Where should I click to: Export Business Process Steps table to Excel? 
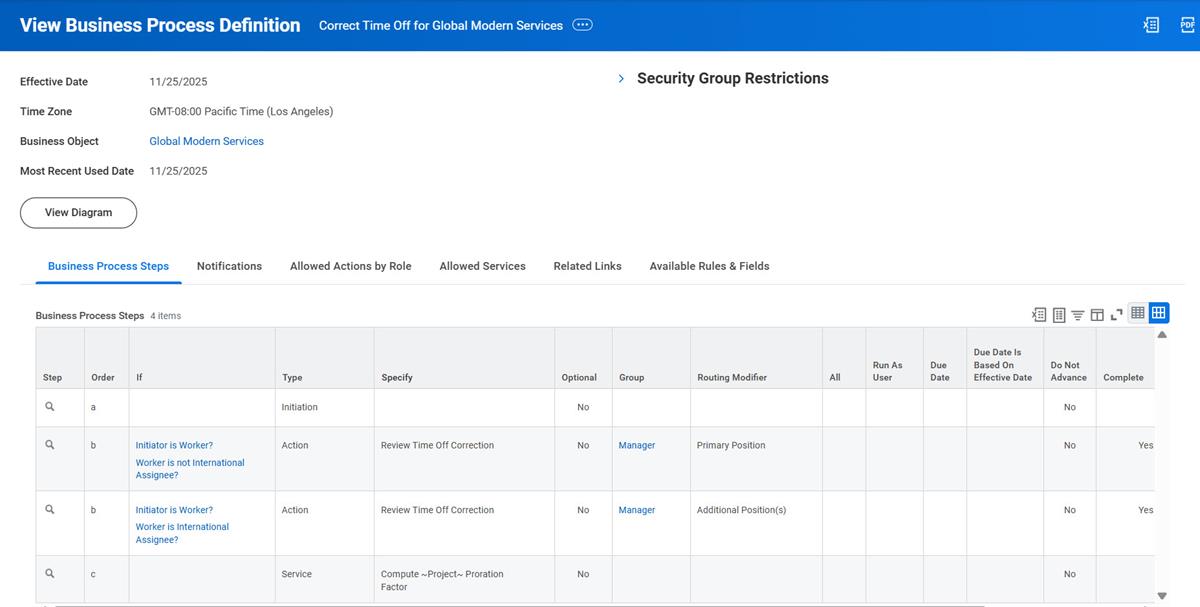pyautogui.click(x=1039, y=314)
